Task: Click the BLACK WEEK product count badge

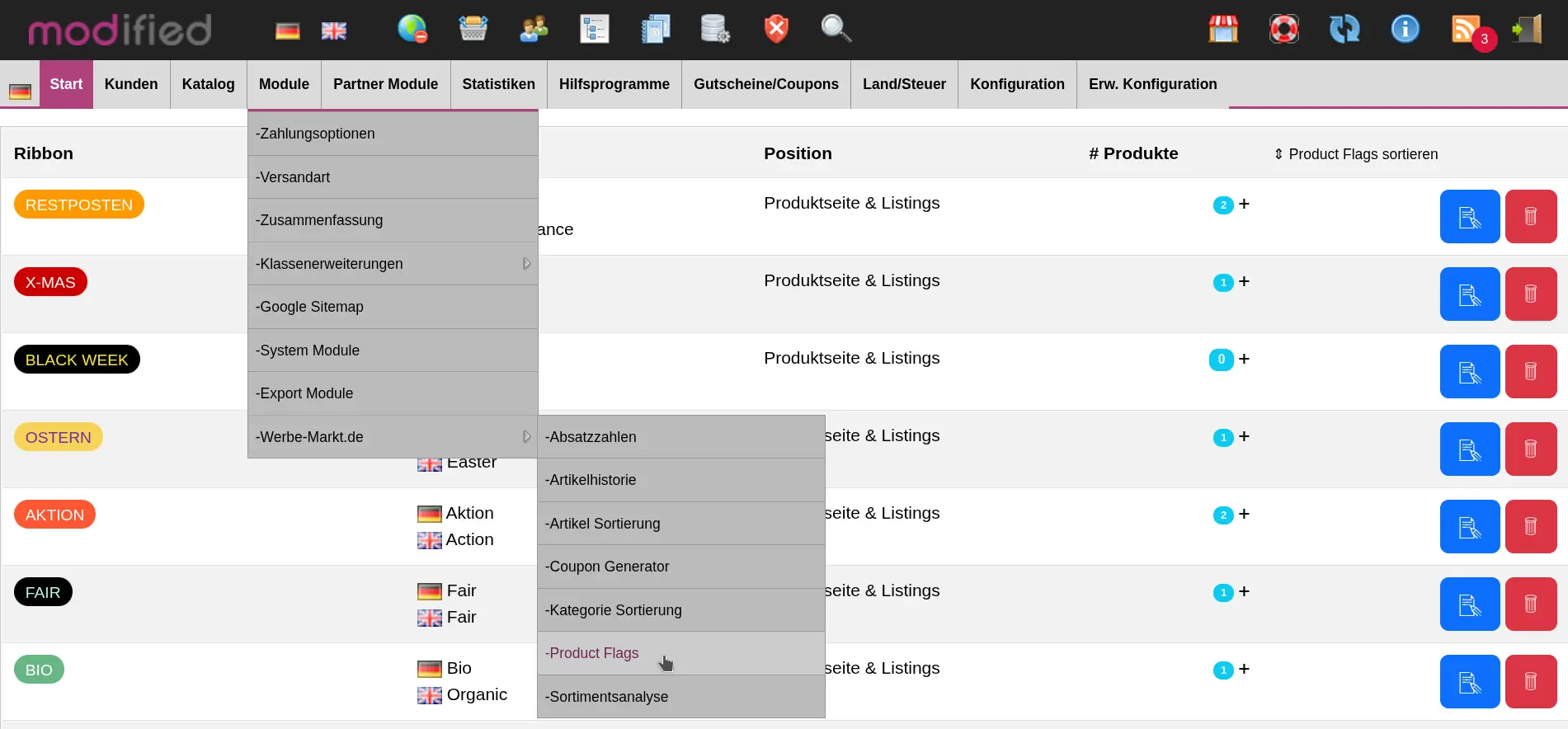Action: click(x=1221, y=360)
